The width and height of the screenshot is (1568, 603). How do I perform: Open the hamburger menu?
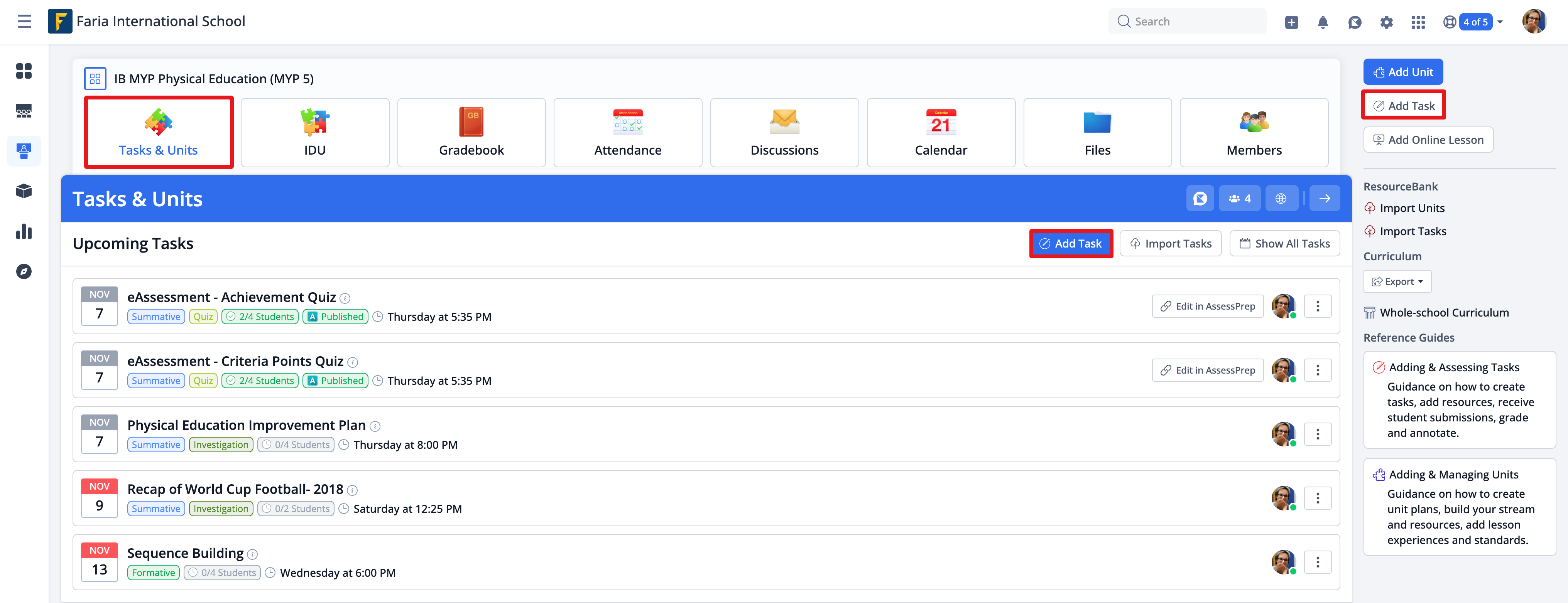point(24,21)
